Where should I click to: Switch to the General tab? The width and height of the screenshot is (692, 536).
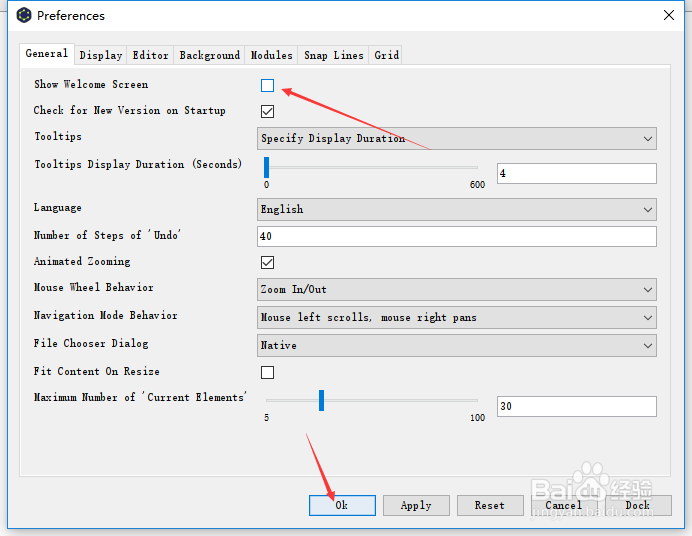(x=47, y=54)
